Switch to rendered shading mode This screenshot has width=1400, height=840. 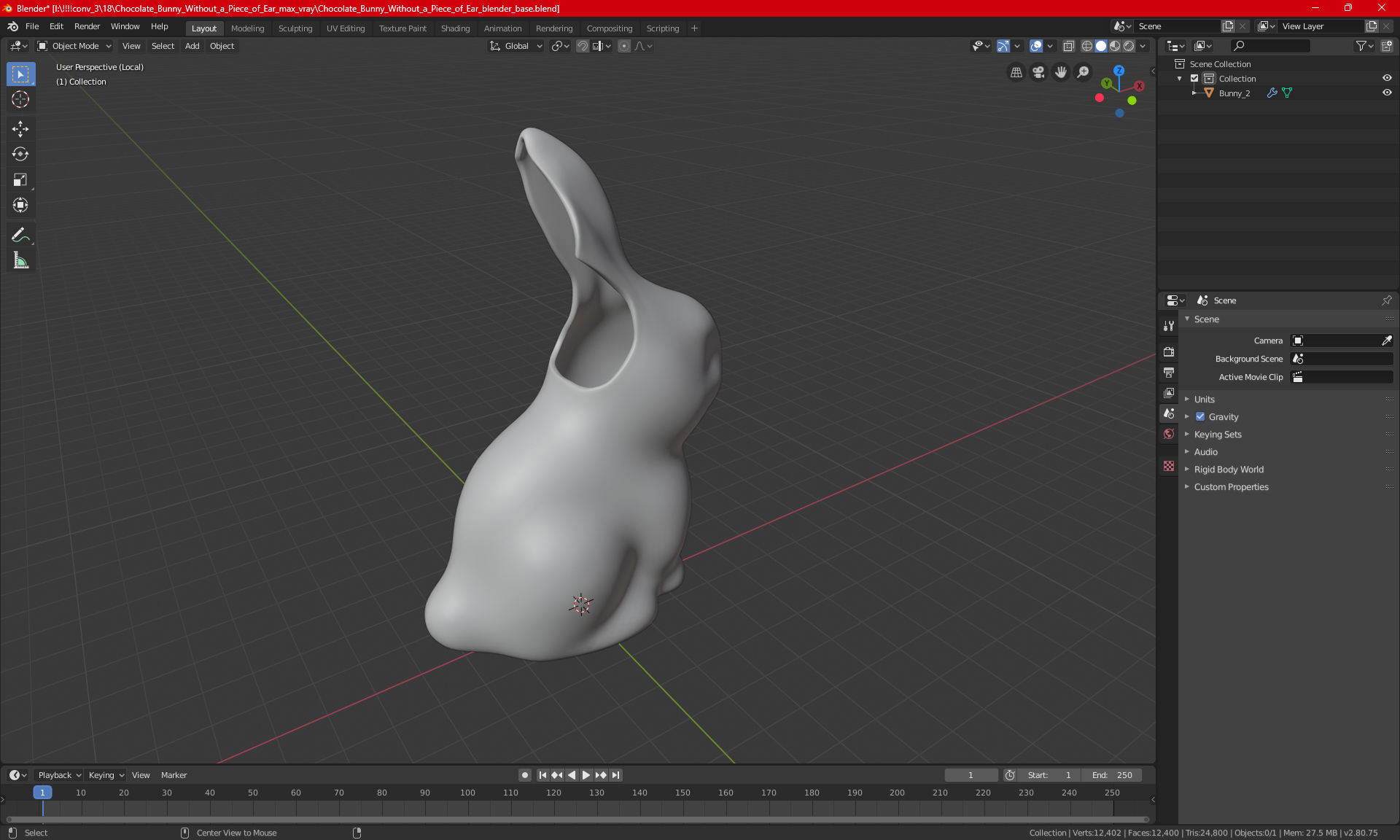(1129, 46)
